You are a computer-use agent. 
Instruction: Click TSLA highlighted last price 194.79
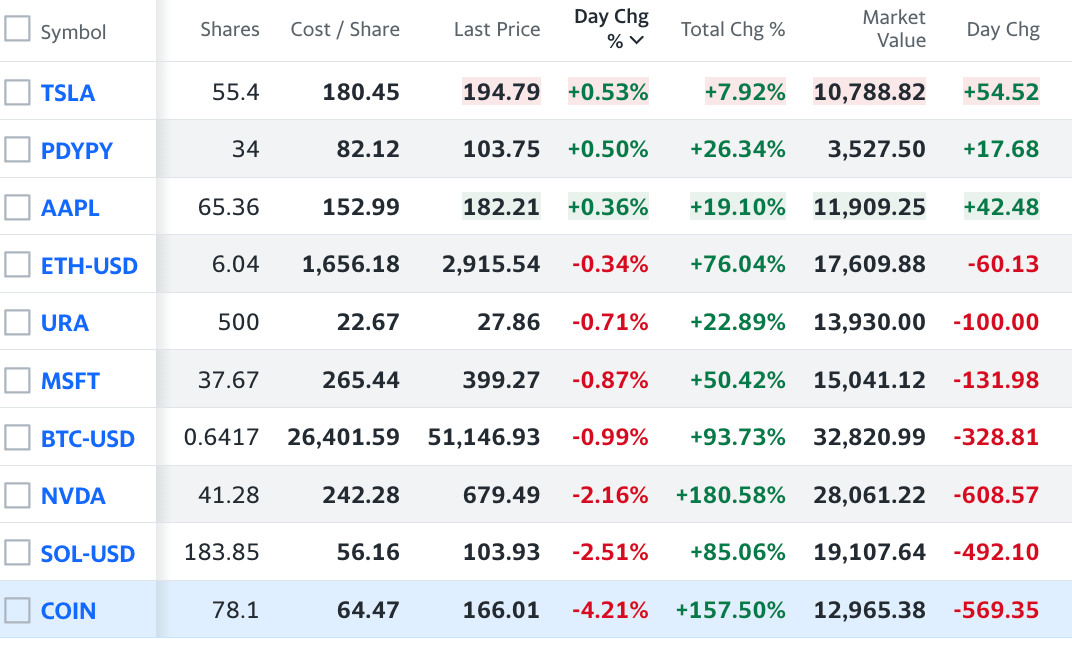point(501,92)
